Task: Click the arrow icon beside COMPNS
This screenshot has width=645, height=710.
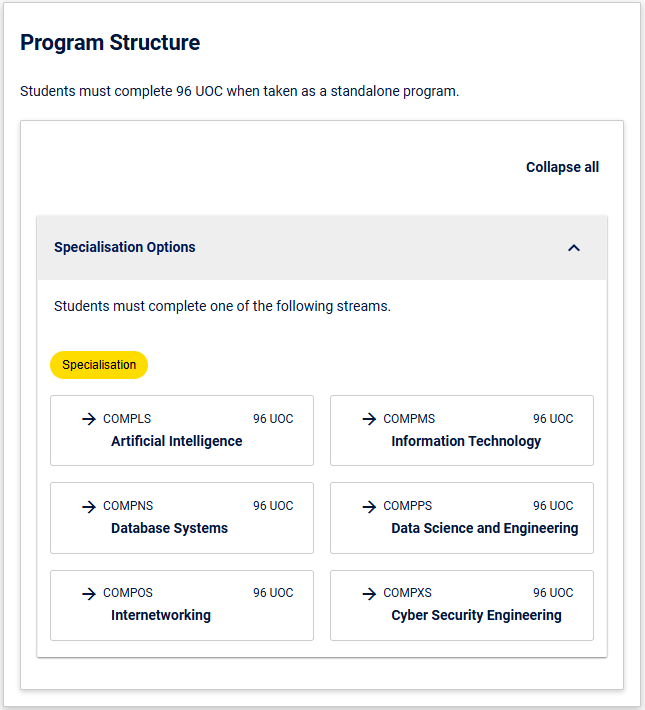Action: 89,506
